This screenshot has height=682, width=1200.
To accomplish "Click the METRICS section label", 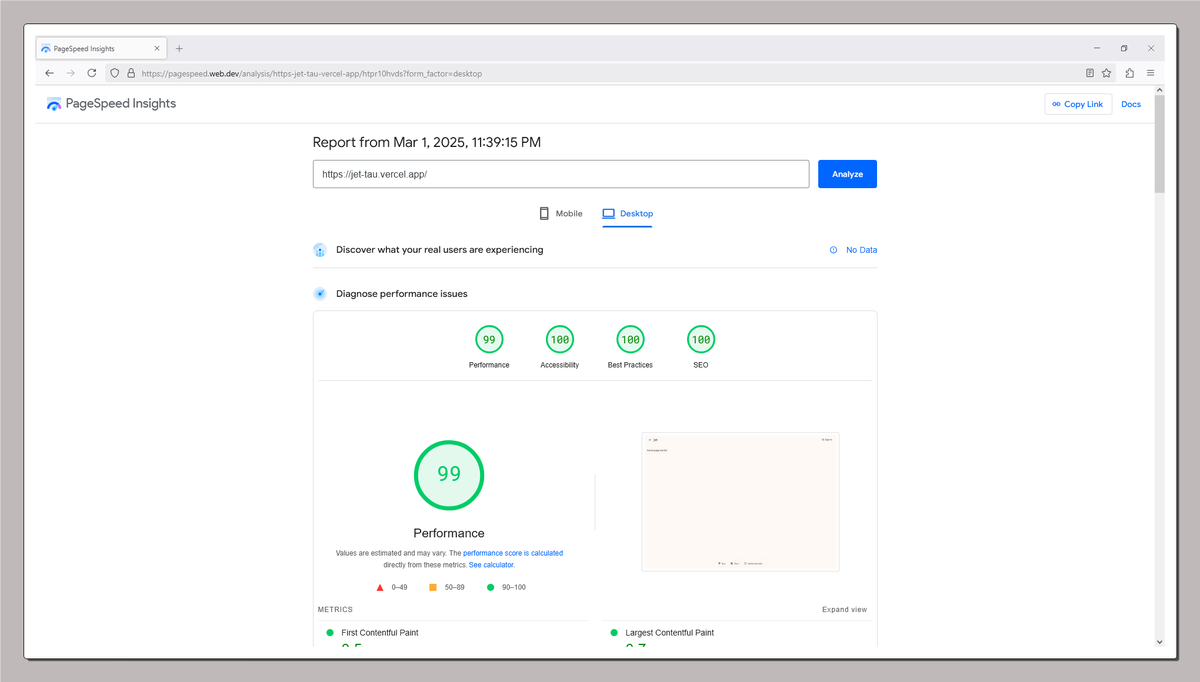I will 335,610.
